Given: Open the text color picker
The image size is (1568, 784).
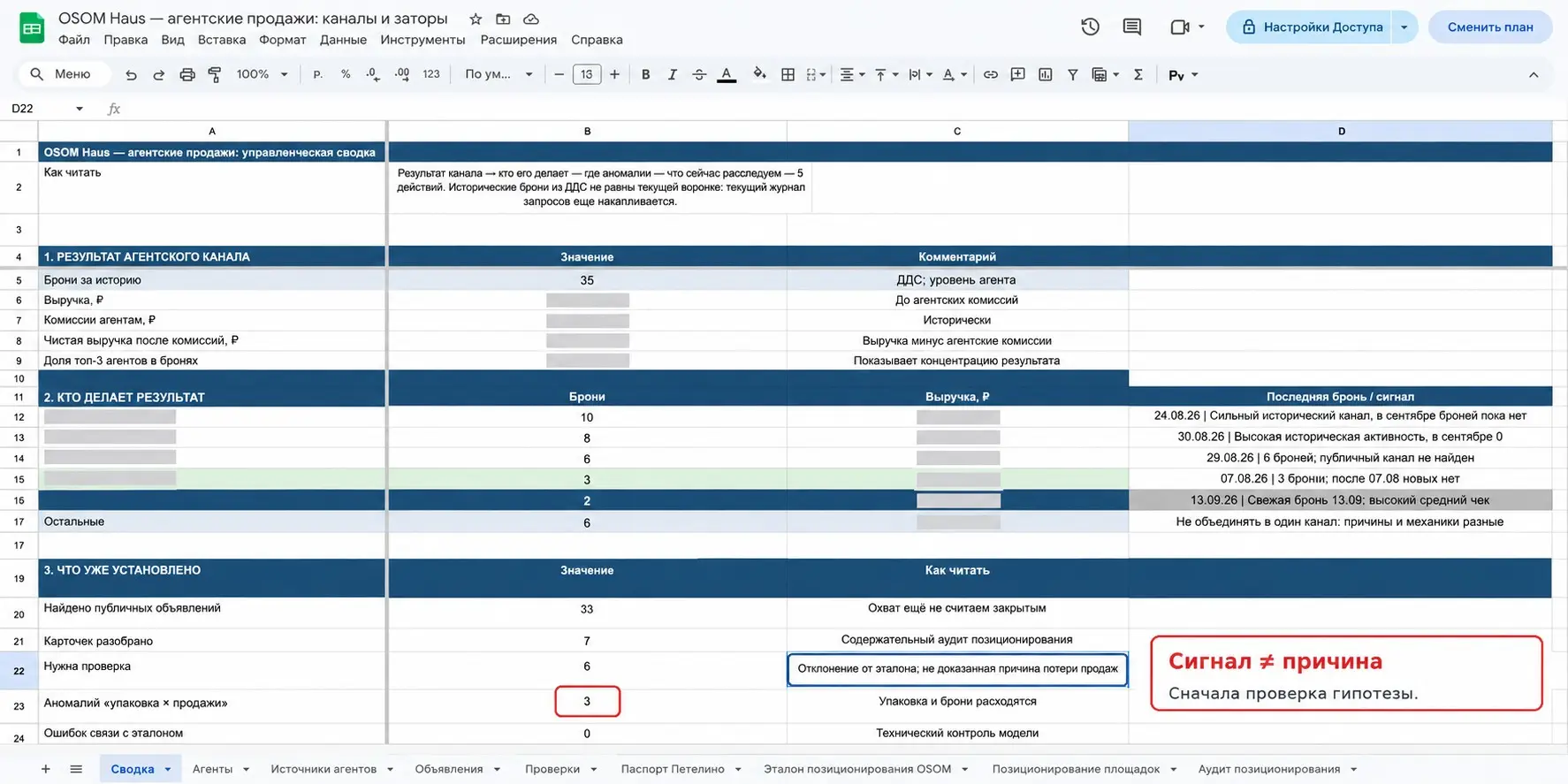Looking at the screenshot, I should 727,75.
